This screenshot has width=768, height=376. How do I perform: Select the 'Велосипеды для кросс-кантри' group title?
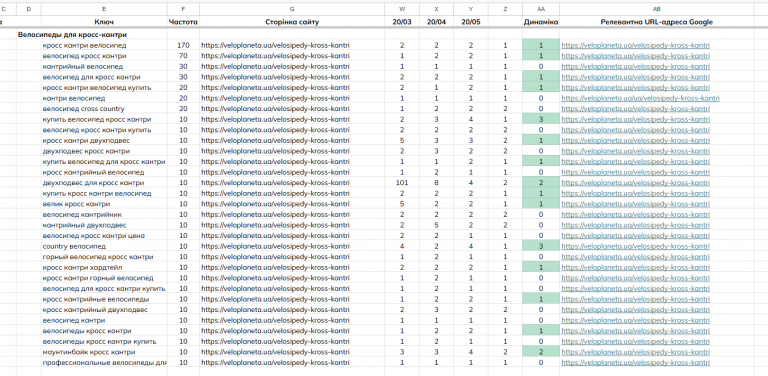[72, 35]
